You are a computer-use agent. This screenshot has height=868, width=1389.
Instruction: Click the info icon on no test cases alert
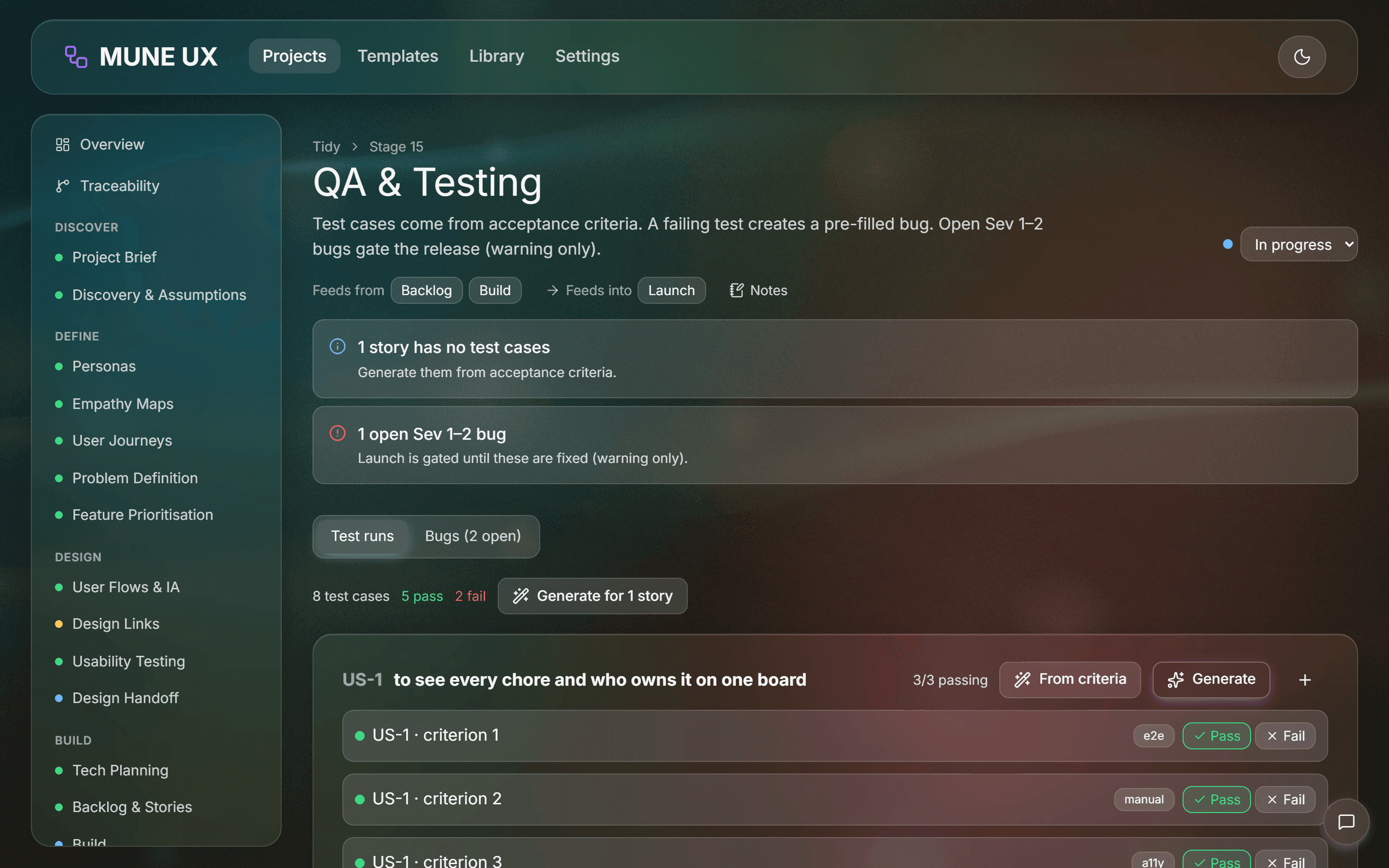coord(338,346)
